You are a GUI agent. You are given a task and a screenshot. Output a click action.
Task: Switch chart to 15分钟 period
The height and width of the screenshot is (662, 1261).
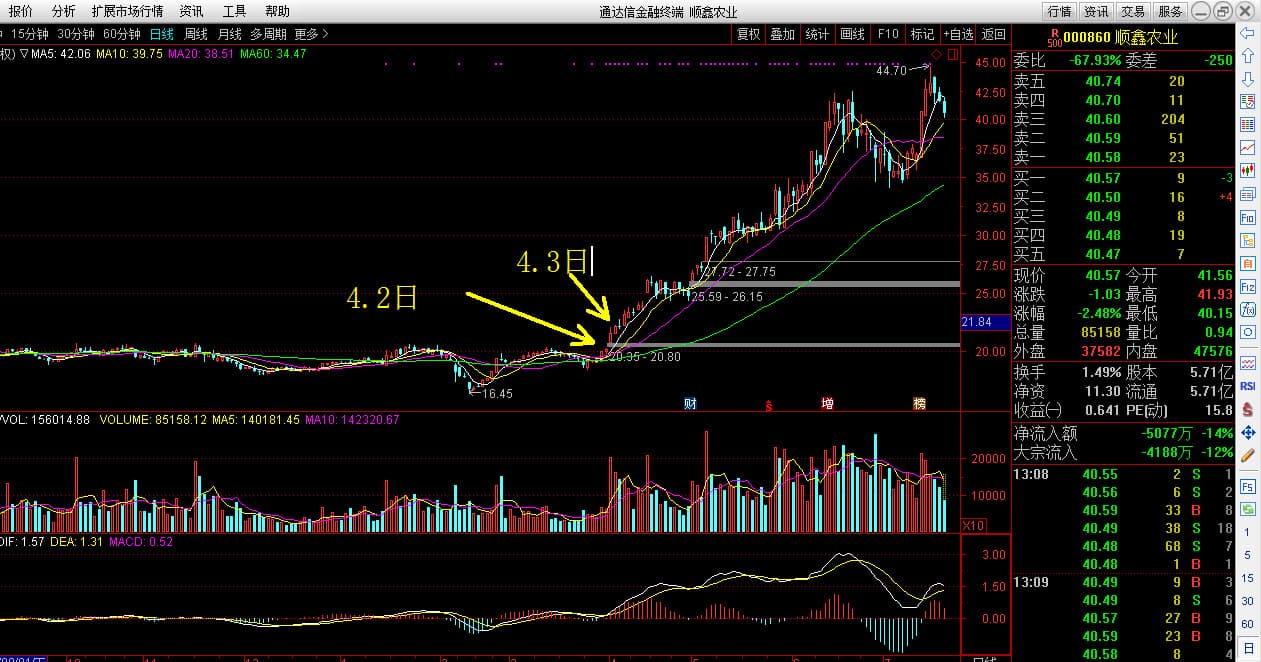[x=28, y=34]
